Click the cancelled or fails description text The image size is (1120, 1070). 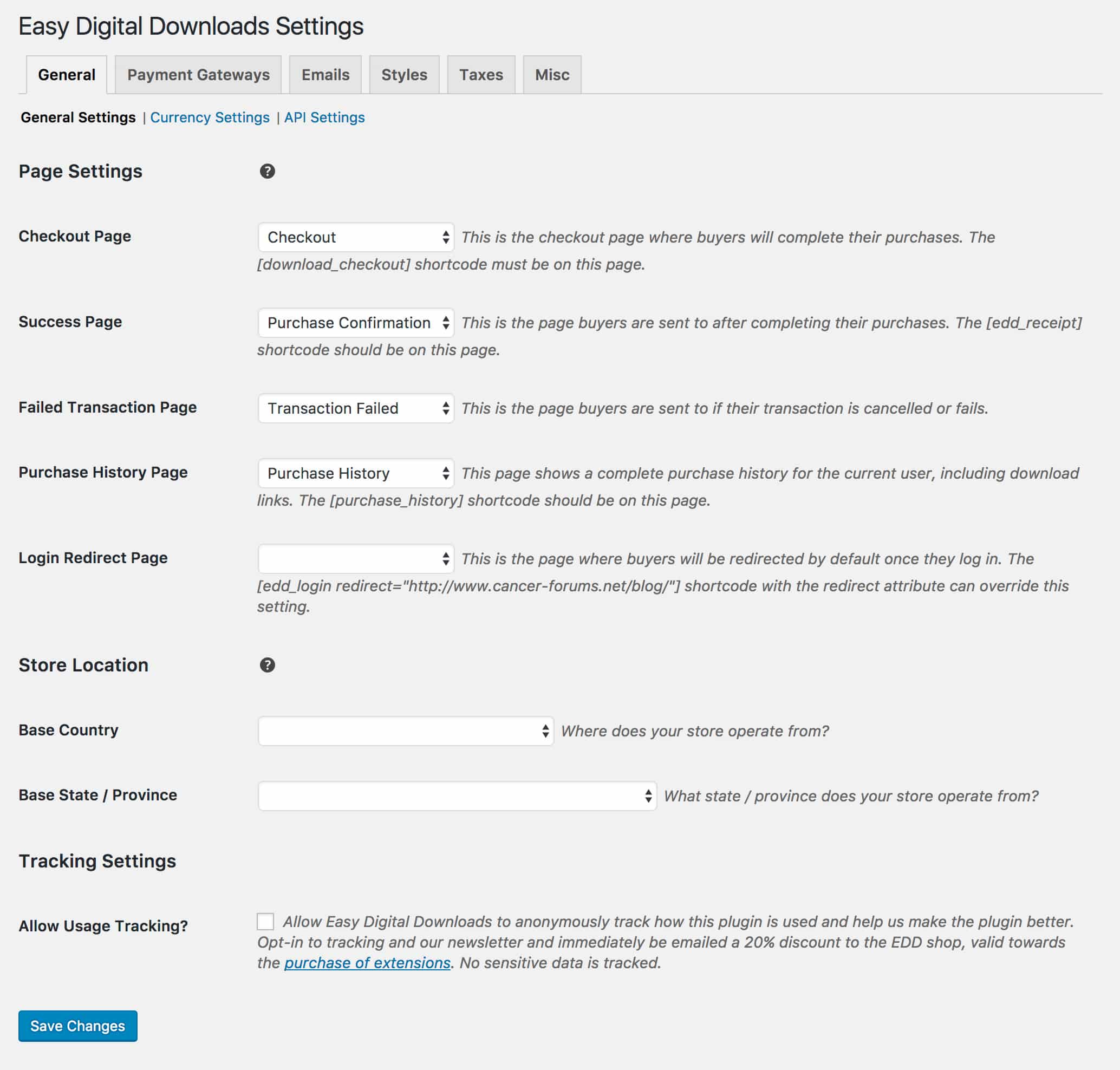point(725,408)
